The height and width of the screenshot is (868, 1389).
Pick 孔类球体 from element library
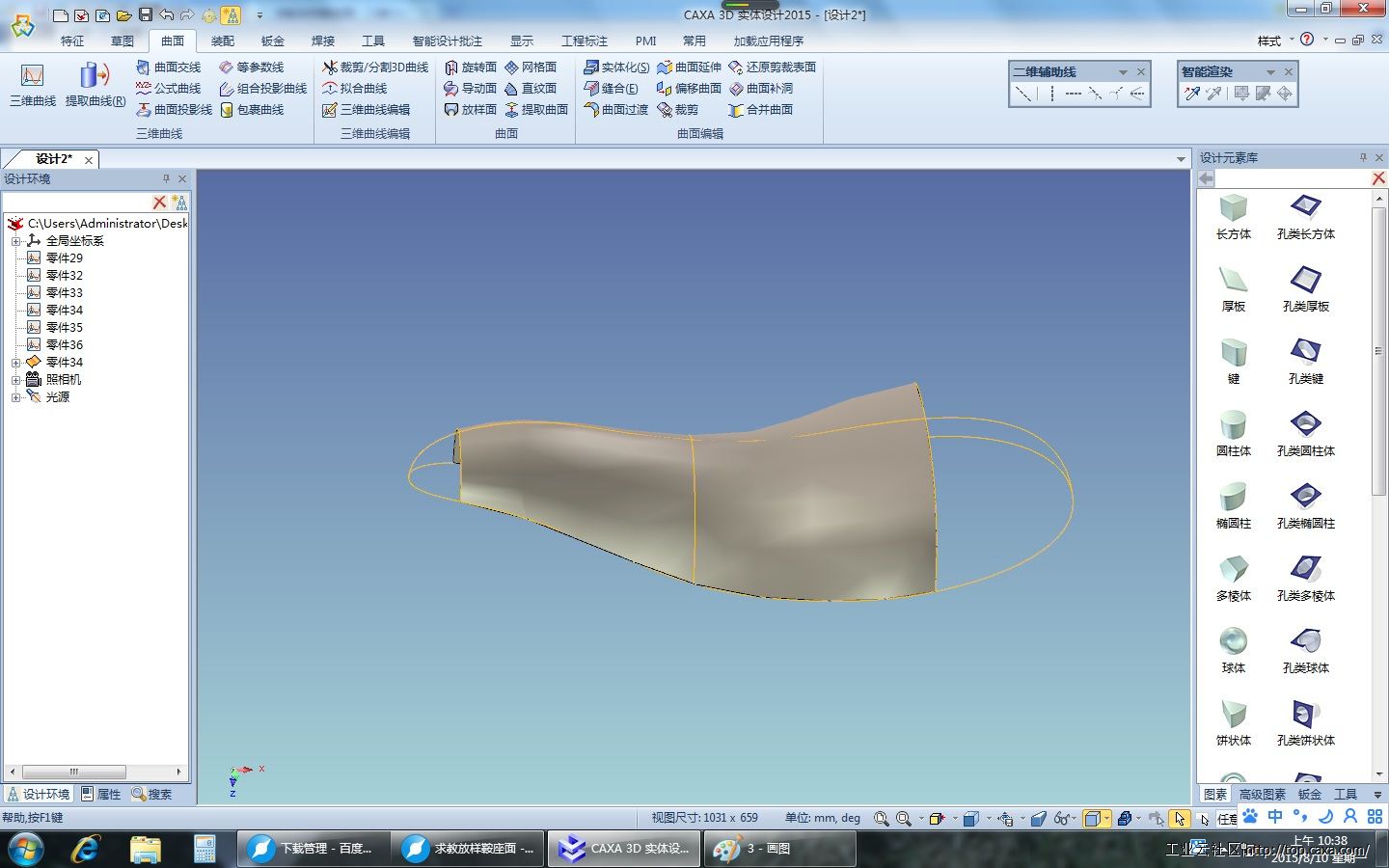tap(1306, 651)
